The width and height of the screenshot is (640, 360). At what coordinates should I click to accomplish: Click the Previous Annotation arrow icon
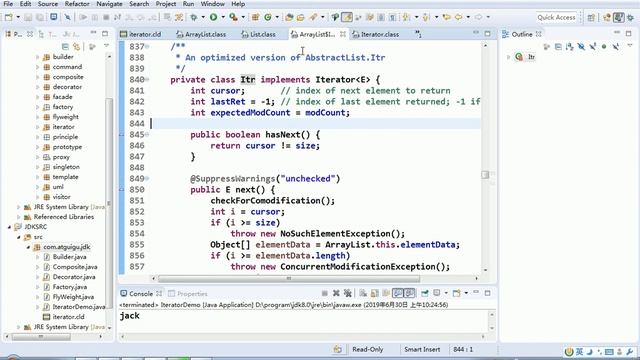pos(426,17)
